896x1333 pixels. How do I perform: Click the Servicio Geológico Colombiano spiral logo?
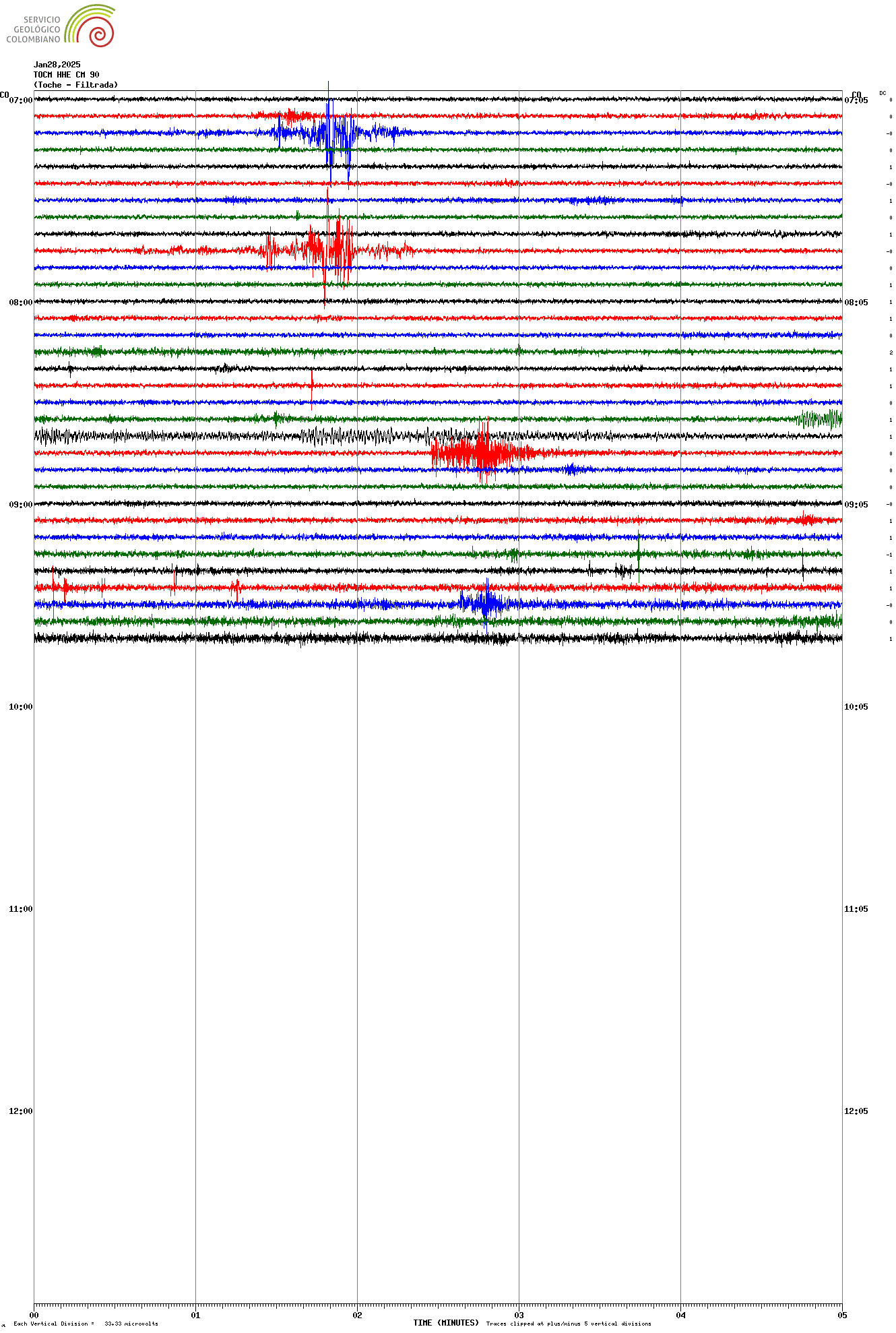(x=91, y=26)
